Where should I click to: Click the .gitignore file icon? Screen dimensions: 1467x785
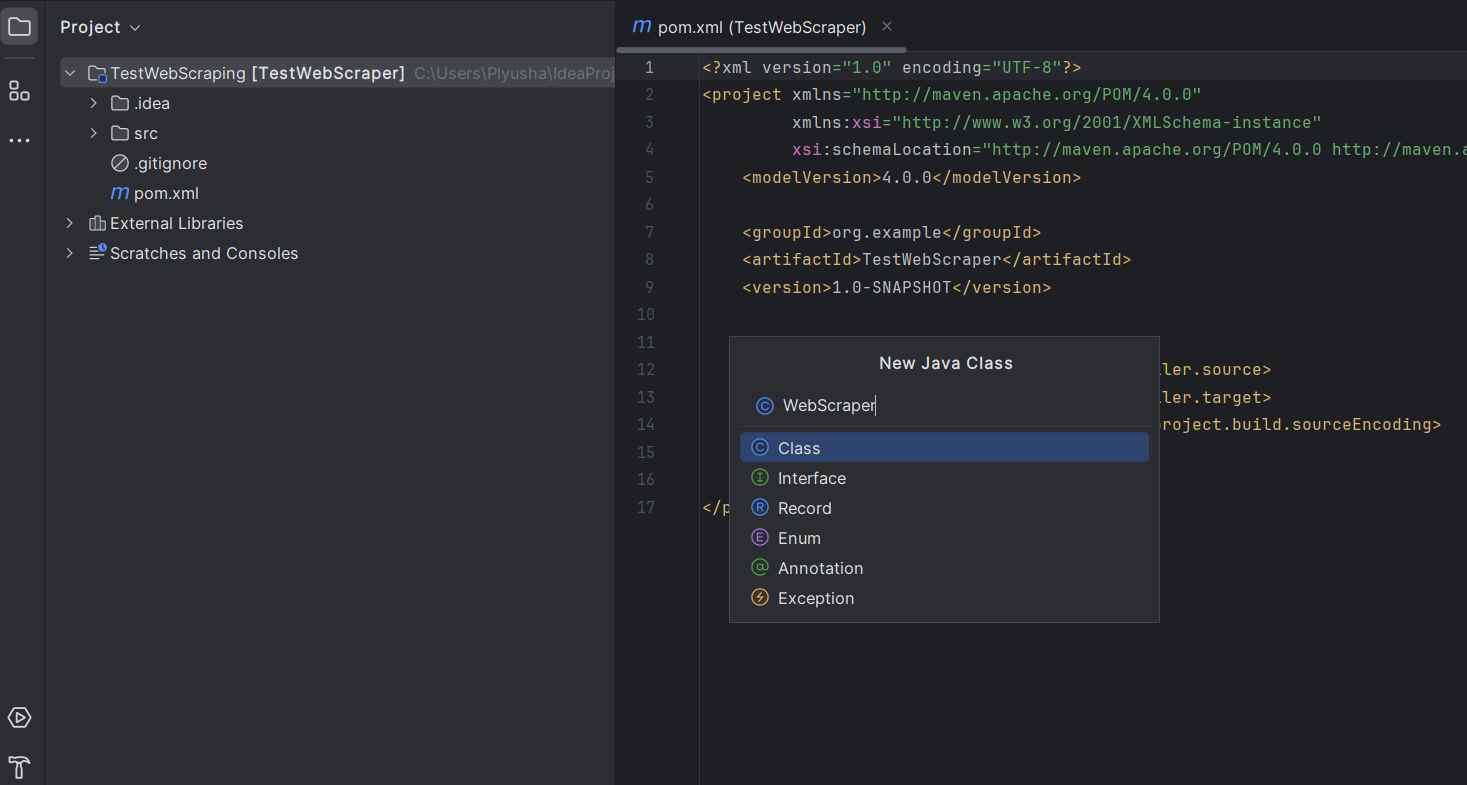pos(120,163)
